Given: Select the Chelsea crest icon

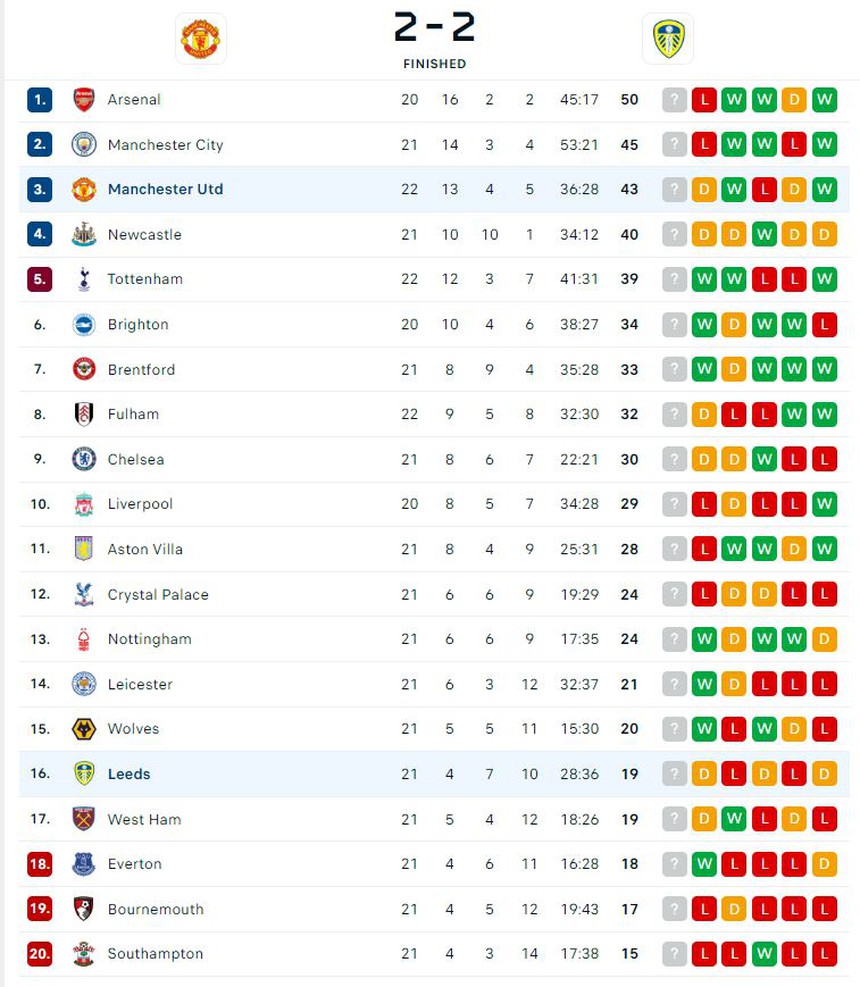Looking at the screenshot, I should pos(84,459).
